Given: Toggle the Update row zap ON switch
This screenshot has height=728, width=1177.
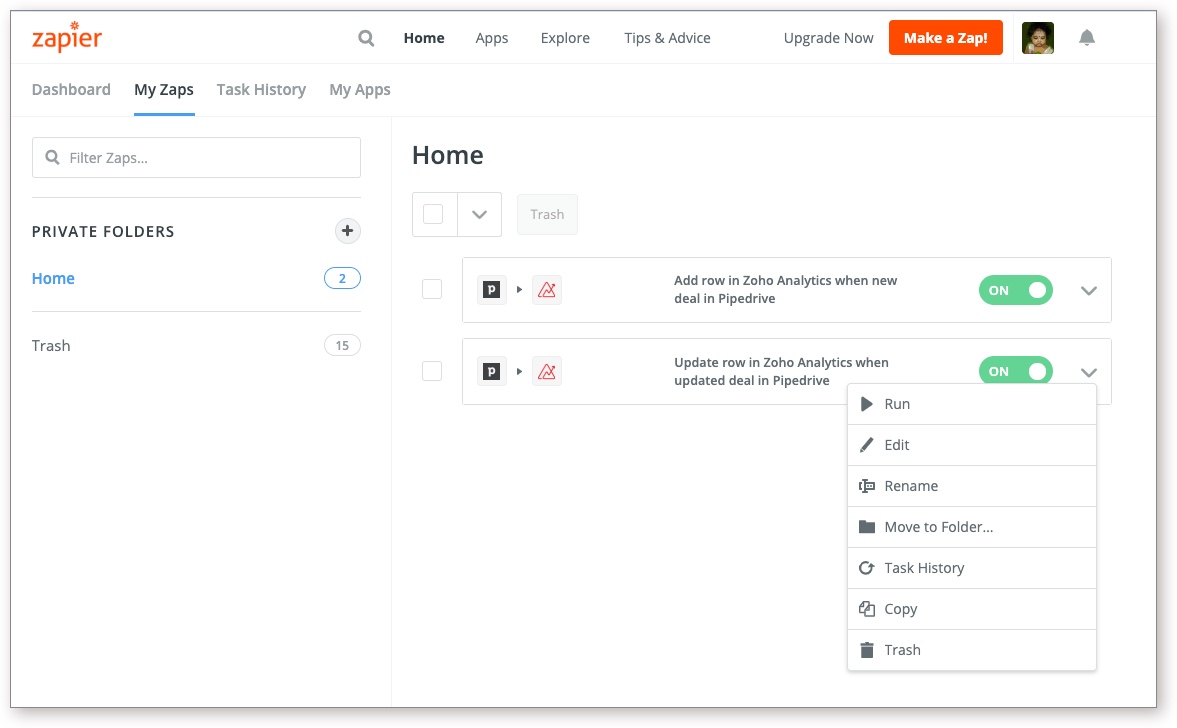Looking at the screenshot, I should pyautogui.click(x=1015, y=371).
